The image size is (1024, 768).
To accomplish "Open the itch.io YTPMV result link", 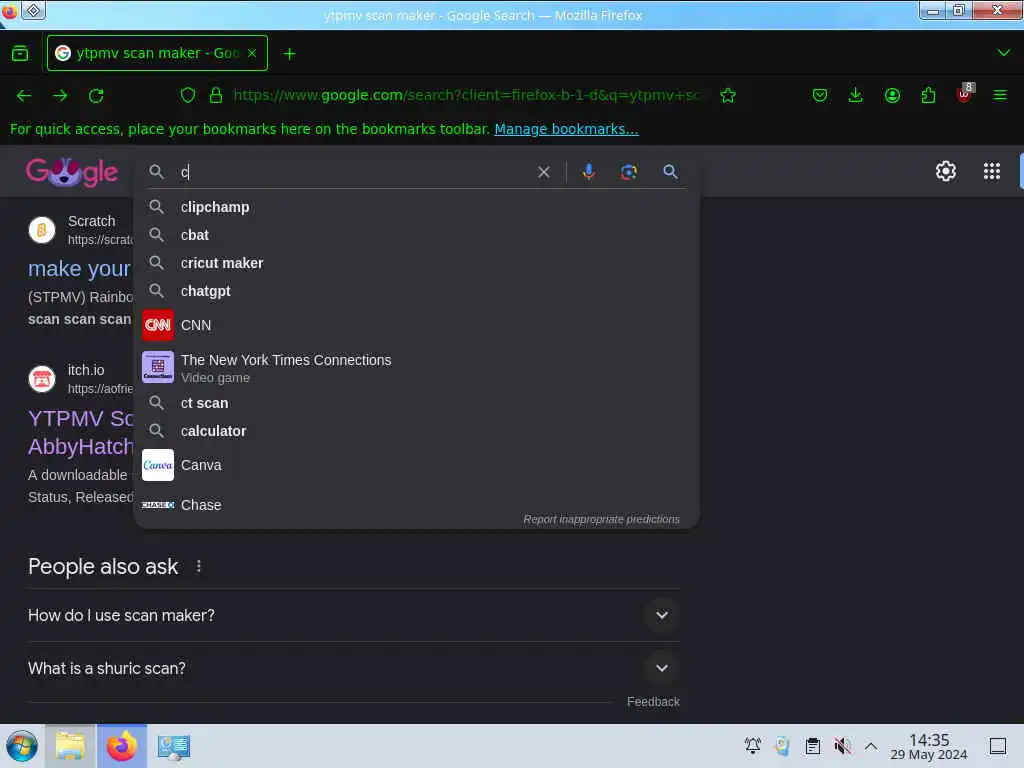I will pyautogui.click(x=80, y=432).
